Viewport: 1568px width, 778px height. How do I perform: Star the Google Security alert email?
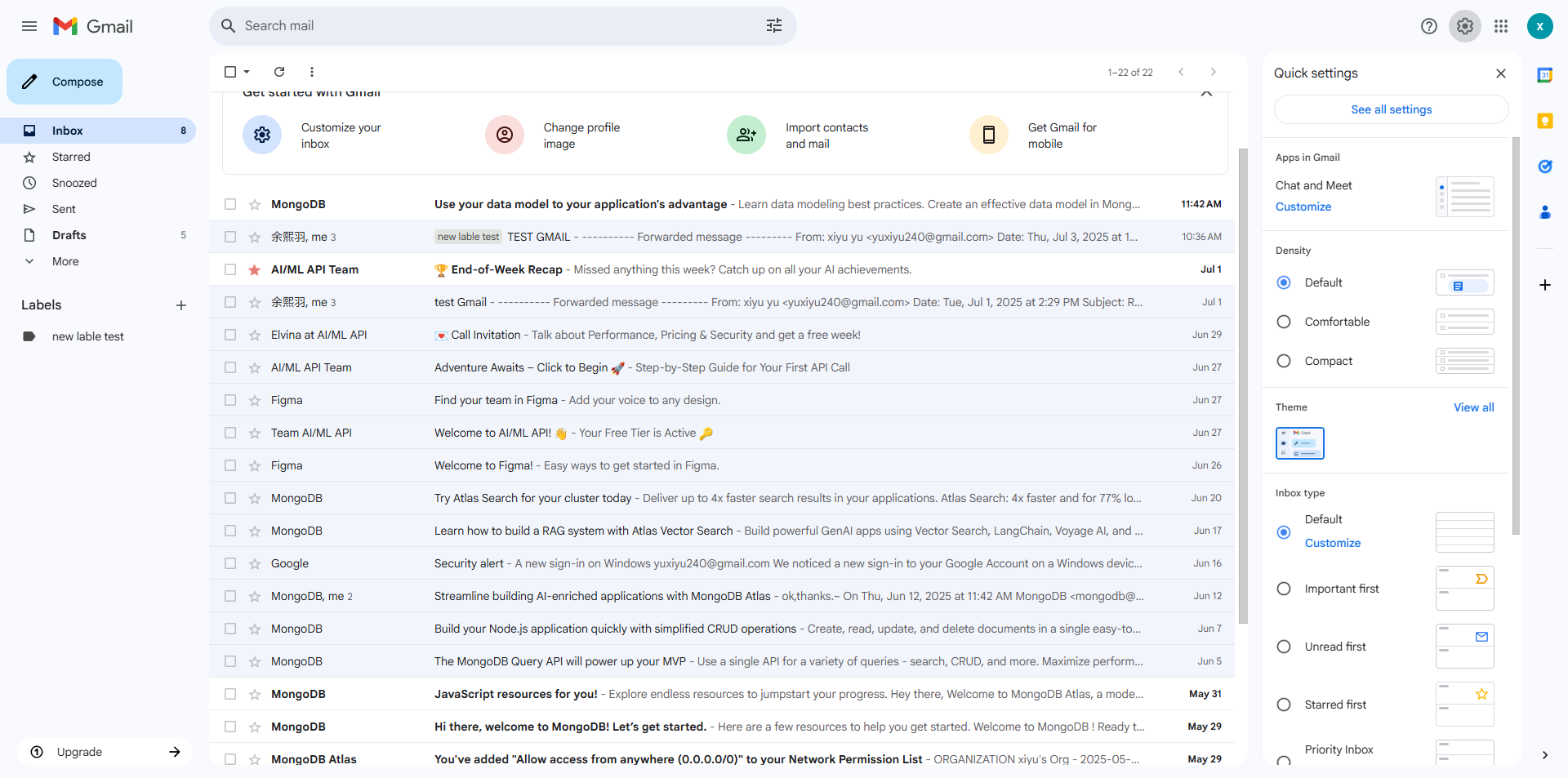tap(255, 563)
